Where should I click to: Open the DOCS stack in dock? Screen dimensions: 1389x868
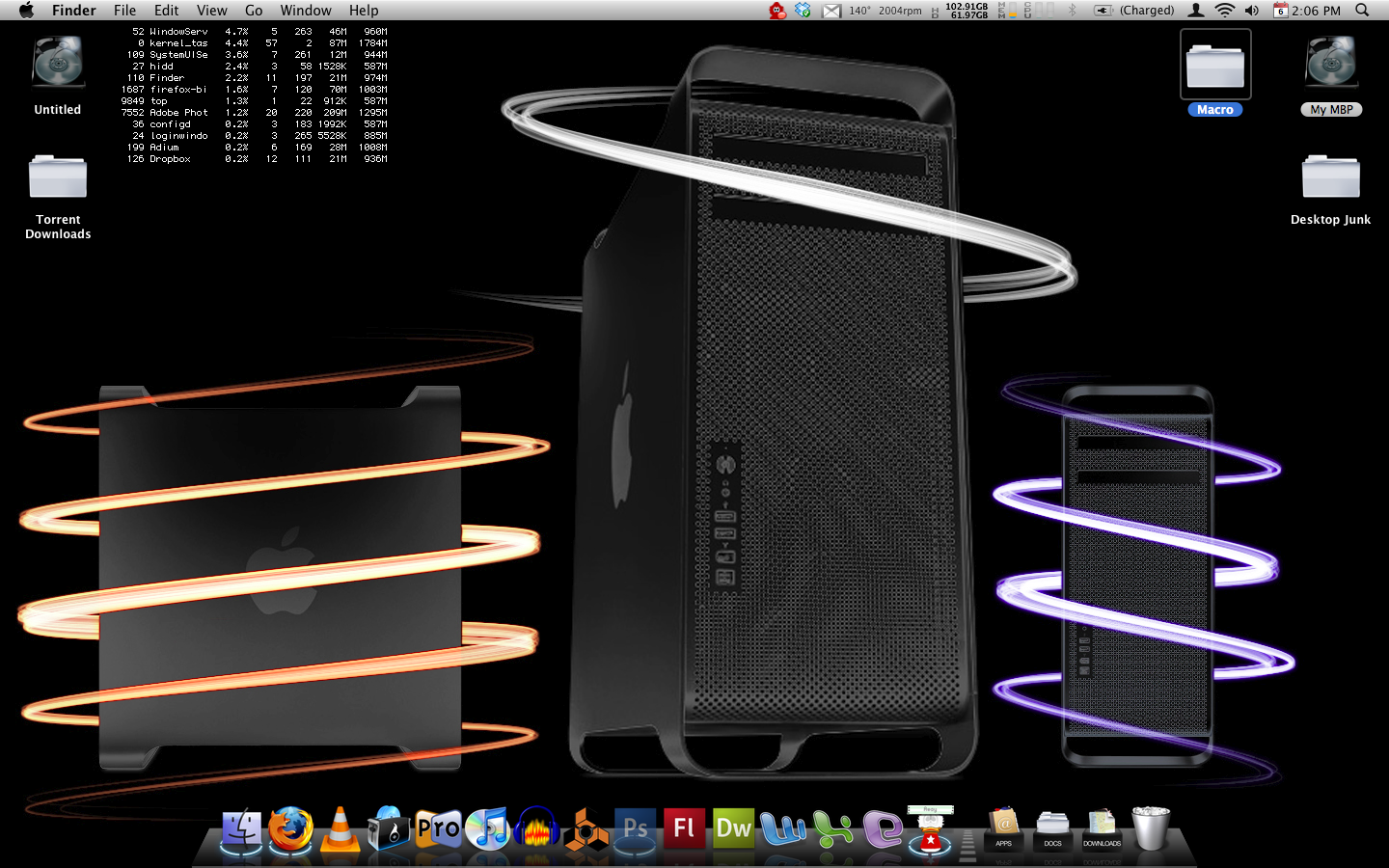[x=1052, y=829]
